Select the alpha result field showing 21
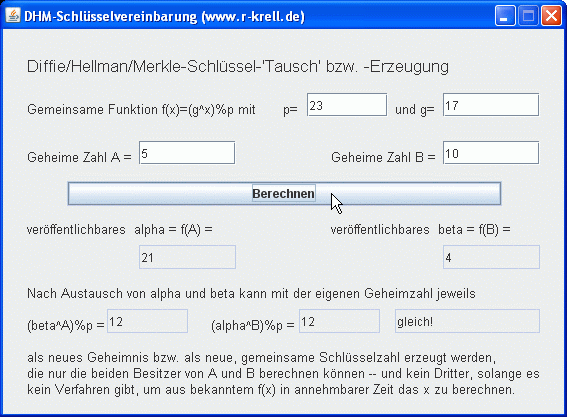This screenshot has width=567, height=417. [x=187, y=257]
